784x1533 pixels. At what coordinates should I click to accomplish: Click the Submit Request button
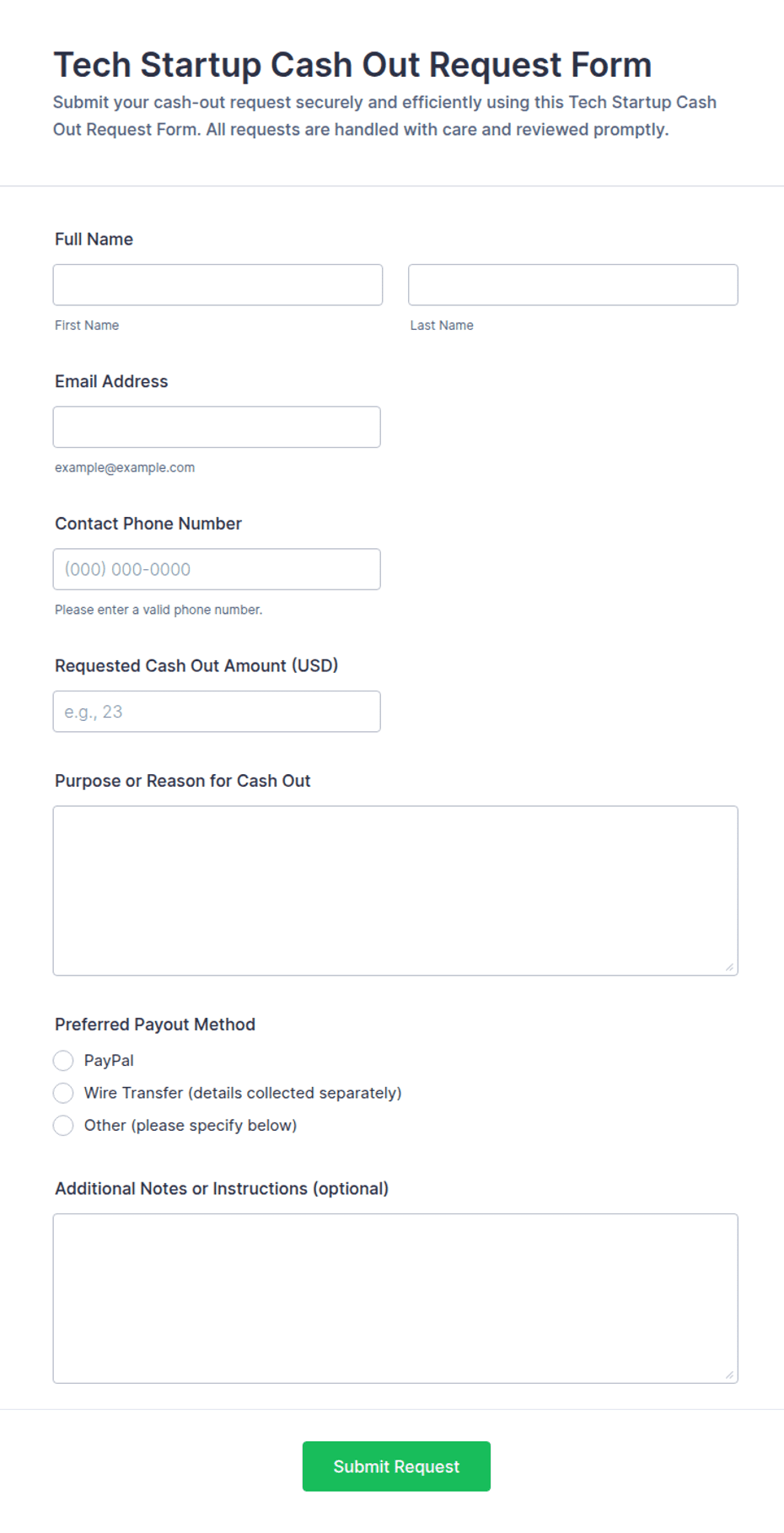(x=396, y=1466)
